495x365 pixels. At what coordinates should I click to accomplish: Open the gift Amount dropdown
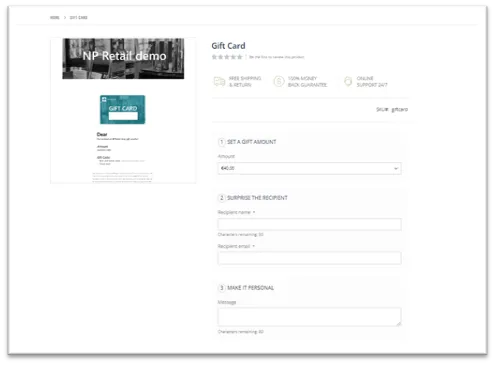pyautogui.click(x=309, y=168)
